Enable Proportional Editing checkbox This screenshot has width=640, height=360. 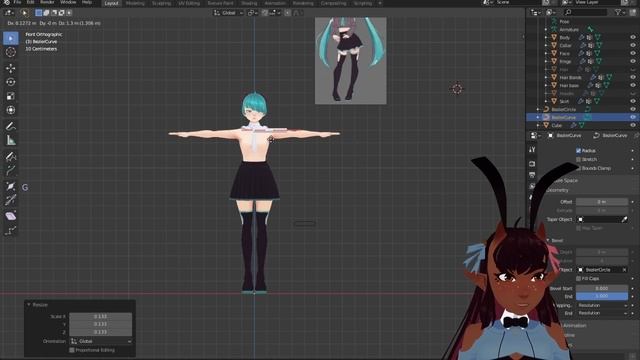click(x=72, y=350)
